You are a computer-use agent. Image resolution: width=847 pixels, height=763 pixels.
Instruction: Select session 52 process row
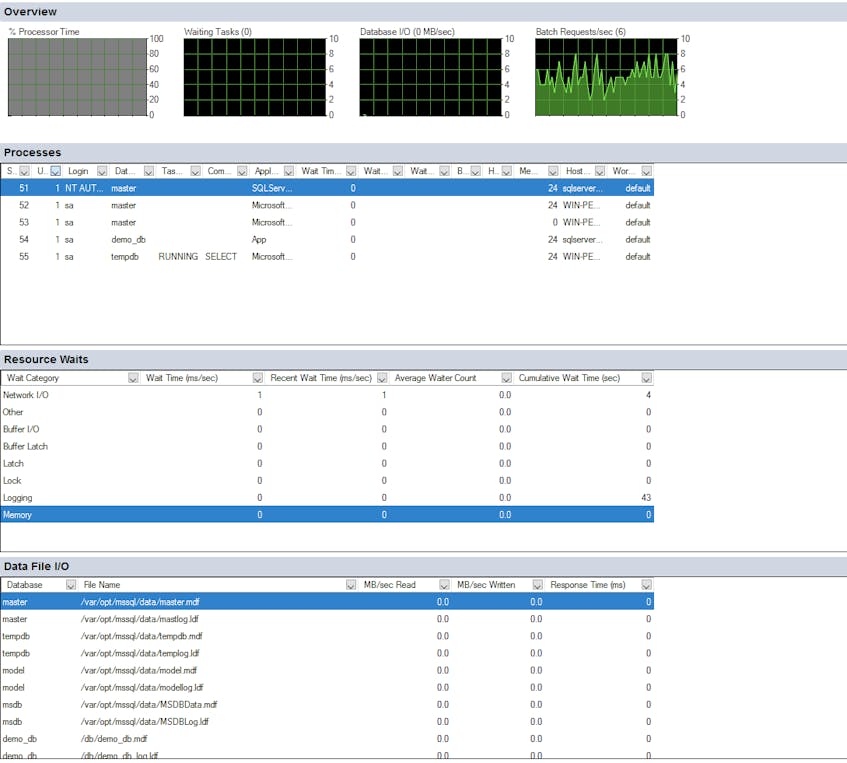pos(327,205)
